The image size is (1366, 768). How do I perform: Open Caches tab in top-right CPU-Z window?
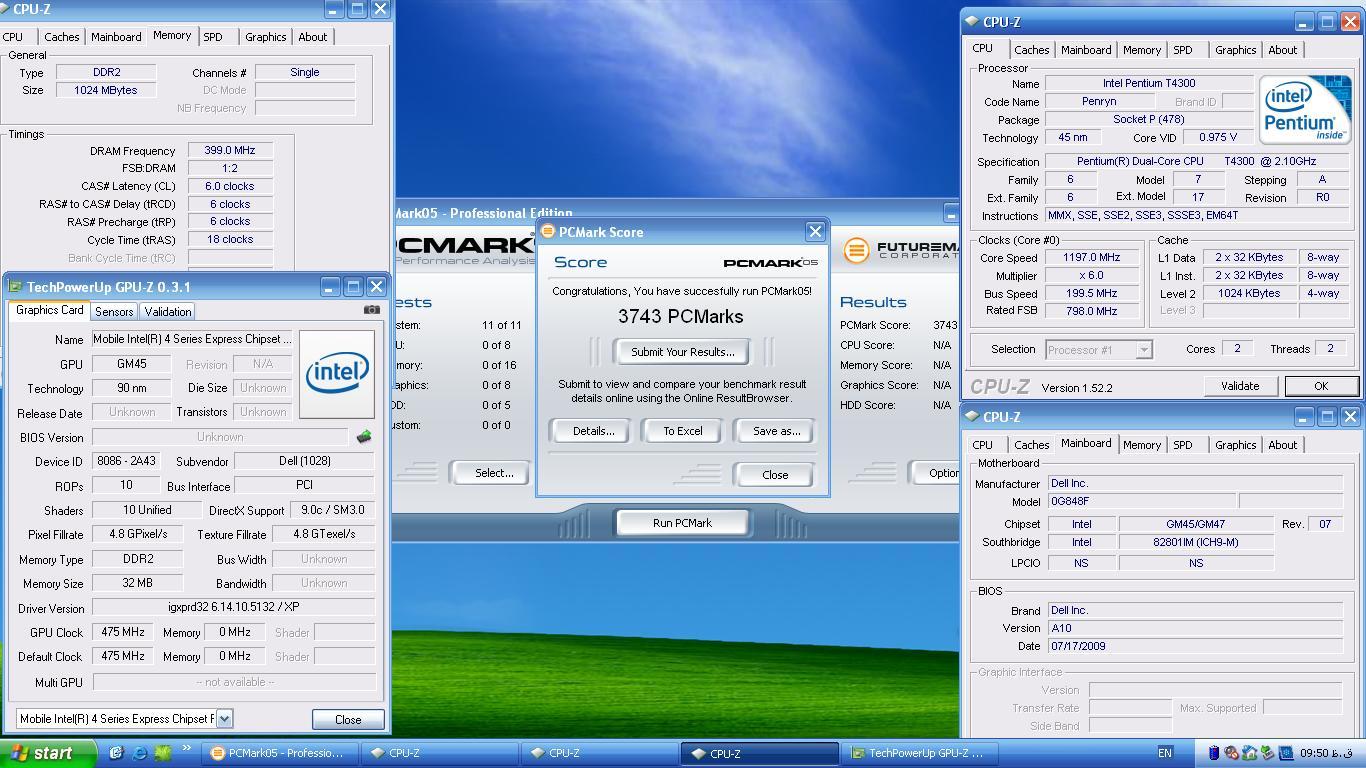(x=1031, y=50)
